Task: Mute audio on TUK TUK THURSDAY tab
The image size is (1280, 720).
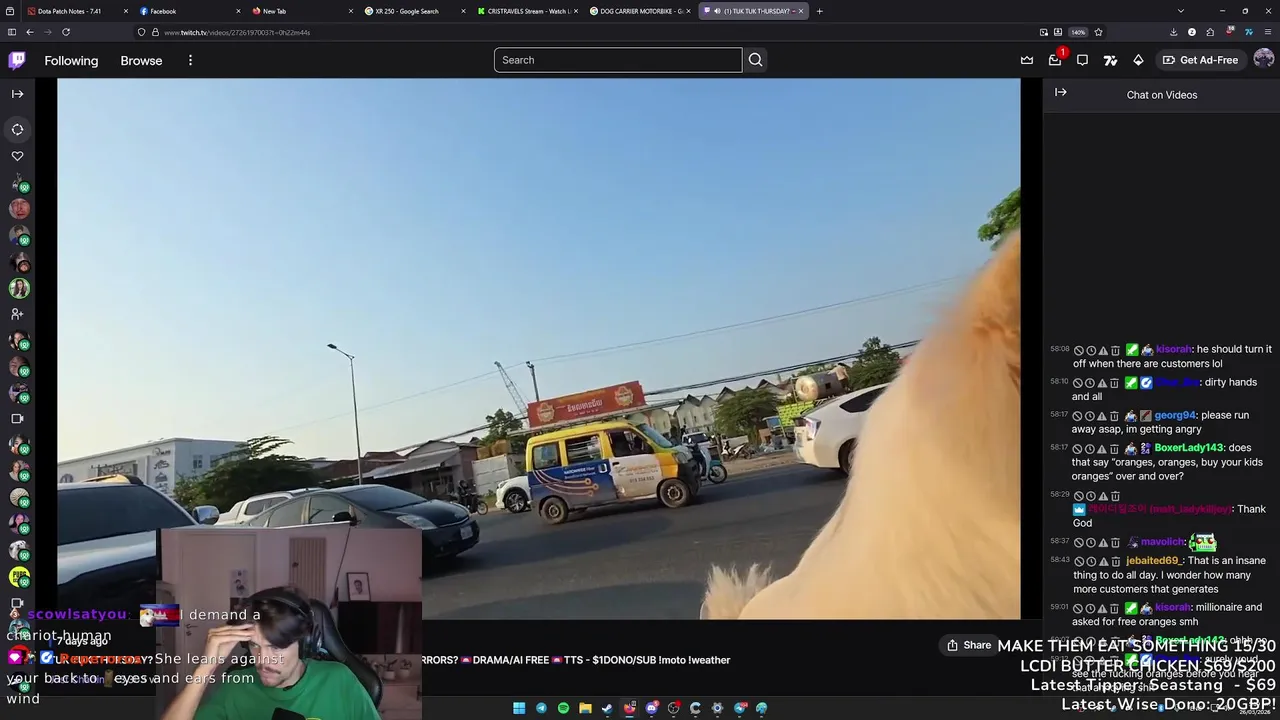Action: (x=716, y=11)
